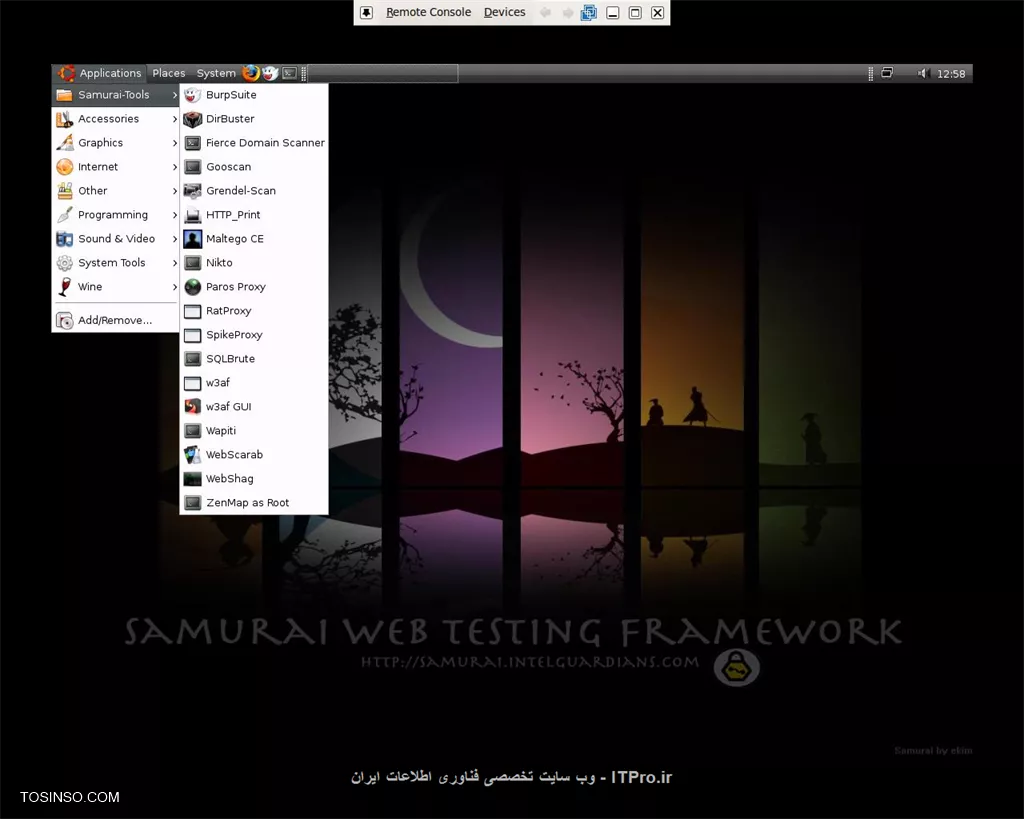The image size is (1024, 819).
Task: Select ZenMap as Root from the submenu
Action: pyautogui.click(x=254, y=503)
